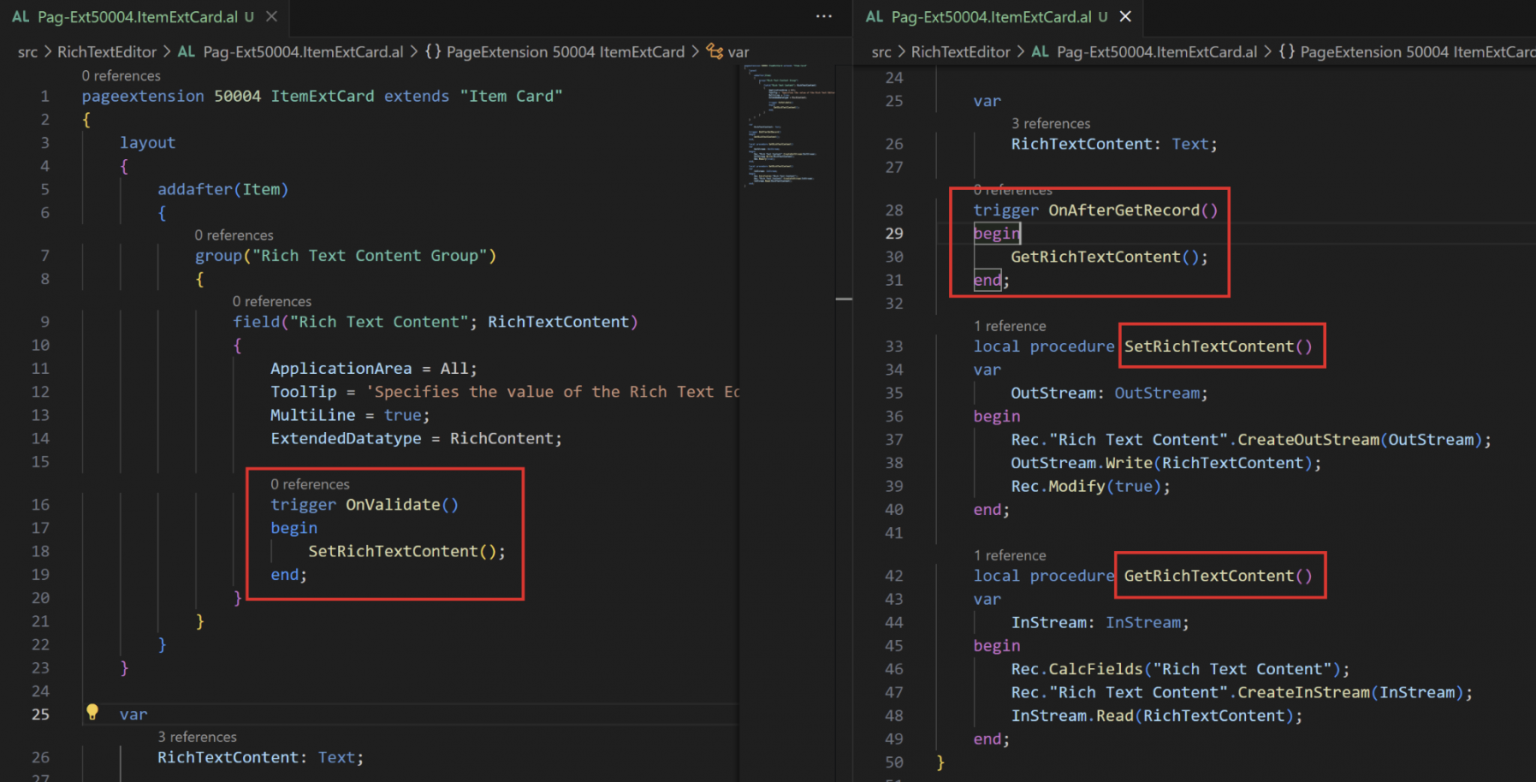Expand the 'src' breadcrumb in the left editor
This screenshot has width=1536, height=782.
click(28, 52)
